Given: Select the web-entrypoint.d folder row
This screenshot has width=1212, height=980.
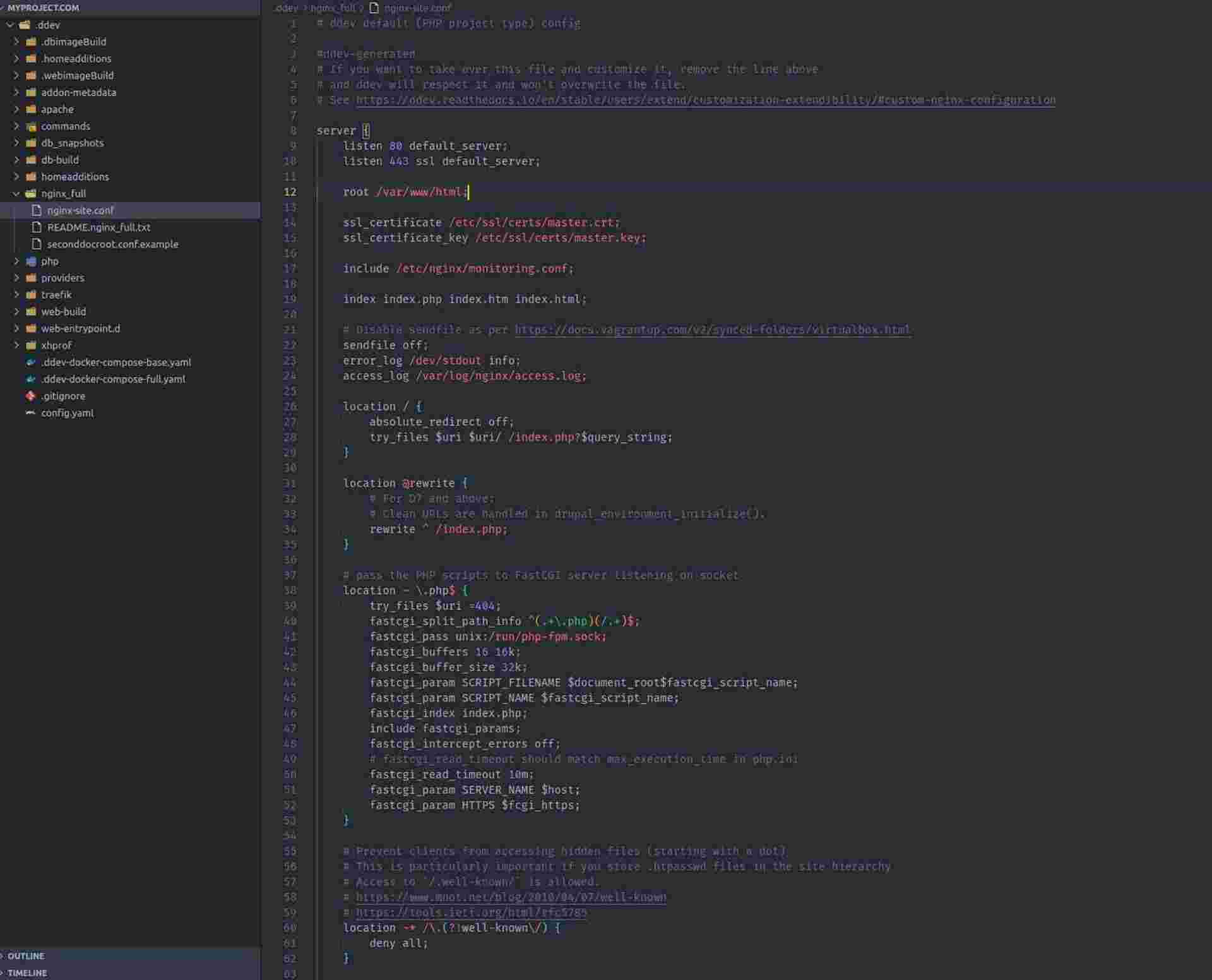Looking at the screenshot, I should [x=130, y=328].
